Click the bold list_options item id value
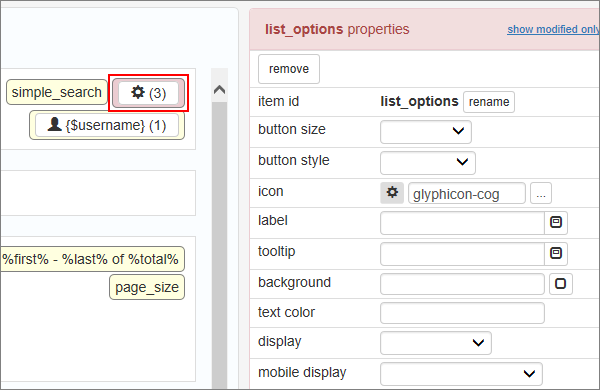The width and height of the screenshot is (600, 390). click(x=419, y=101)
